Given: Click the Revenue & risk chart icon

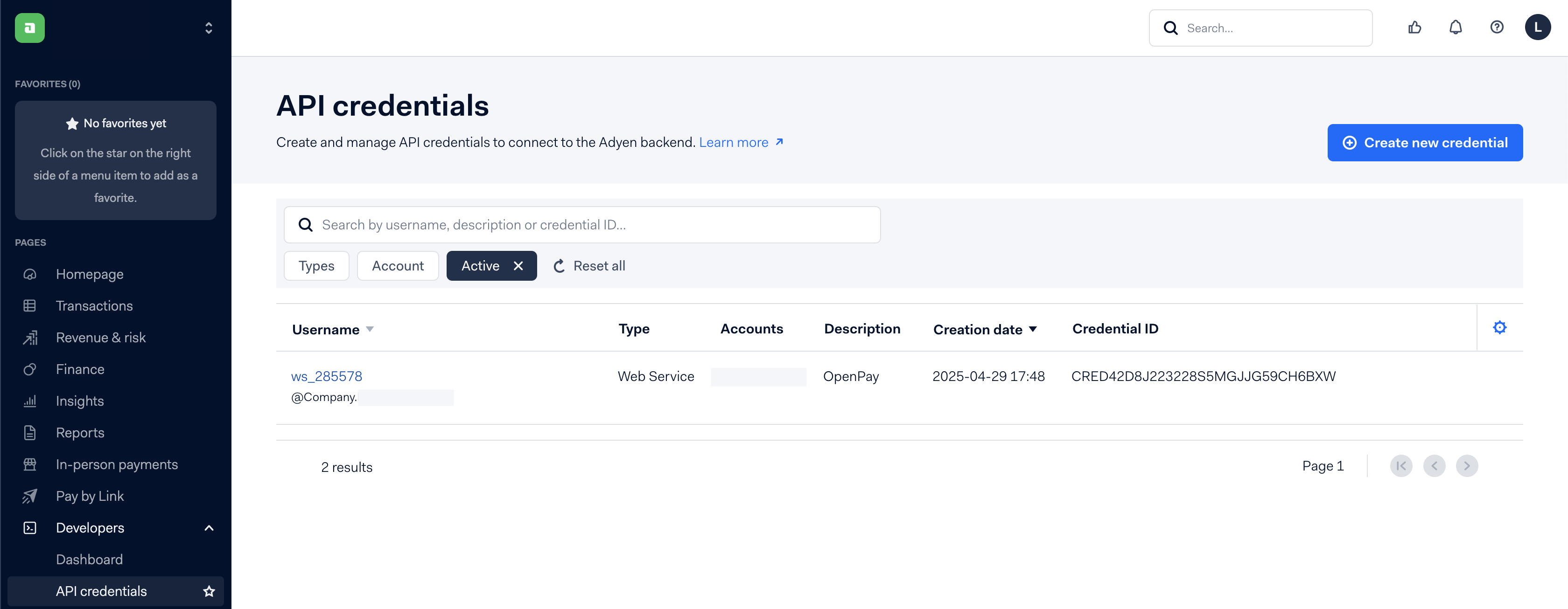Looking at the screenshot, I should 30,338.
